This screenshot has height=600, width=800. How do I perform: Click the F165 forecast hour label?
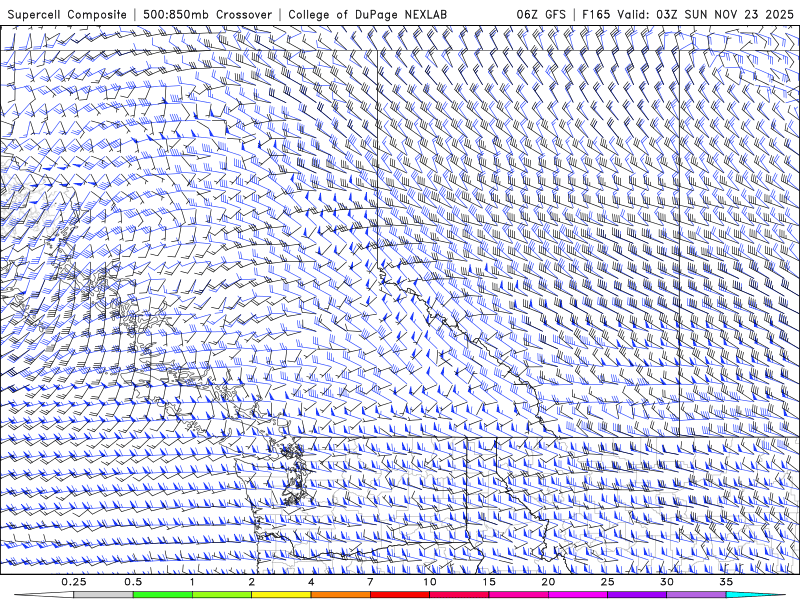pos(596,14)
